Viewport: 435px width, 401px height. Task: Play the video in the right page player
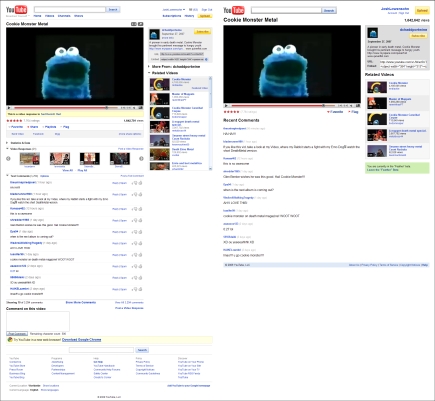226,106
